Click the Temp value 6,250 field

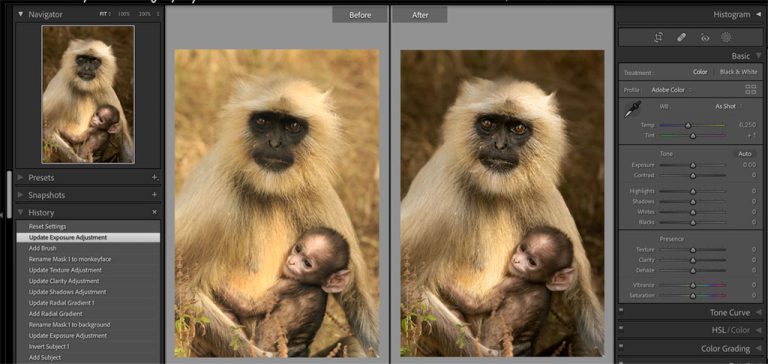click(747, 125)
